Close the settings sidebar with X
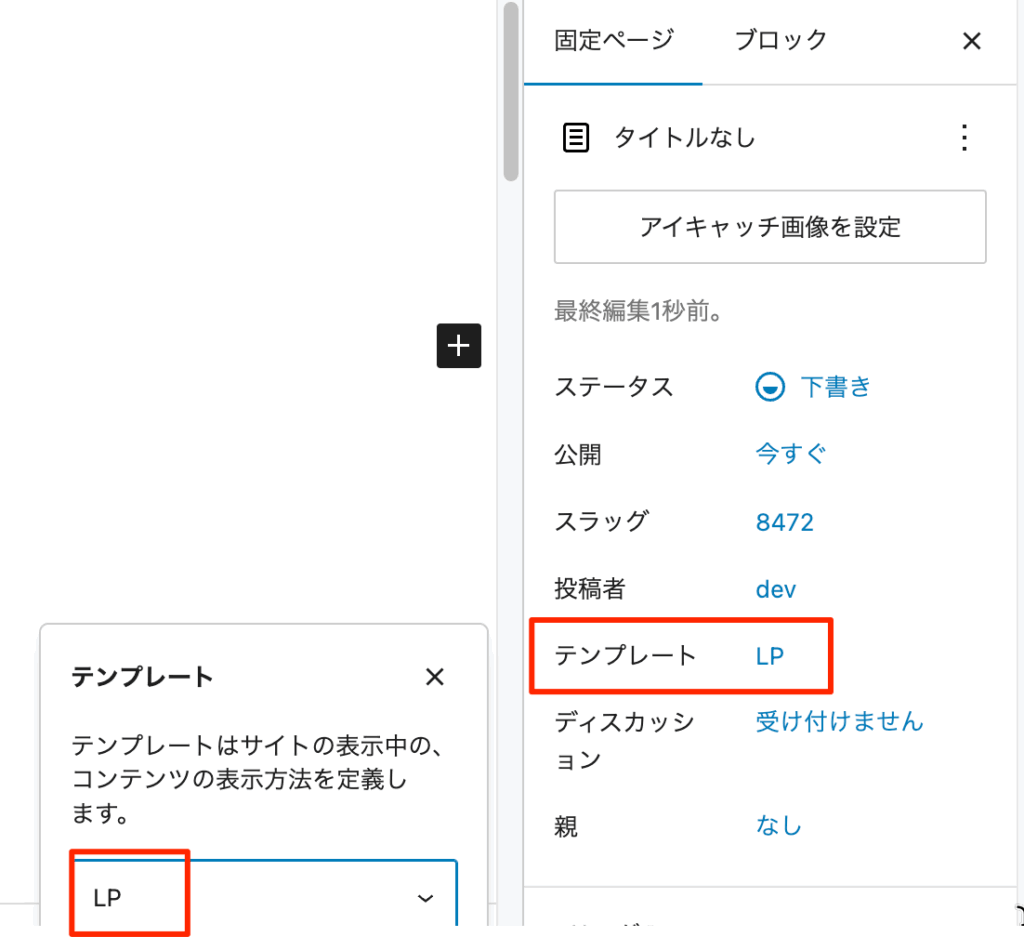Viewport: 1024px width, 937px height. (x=971, y=41)
